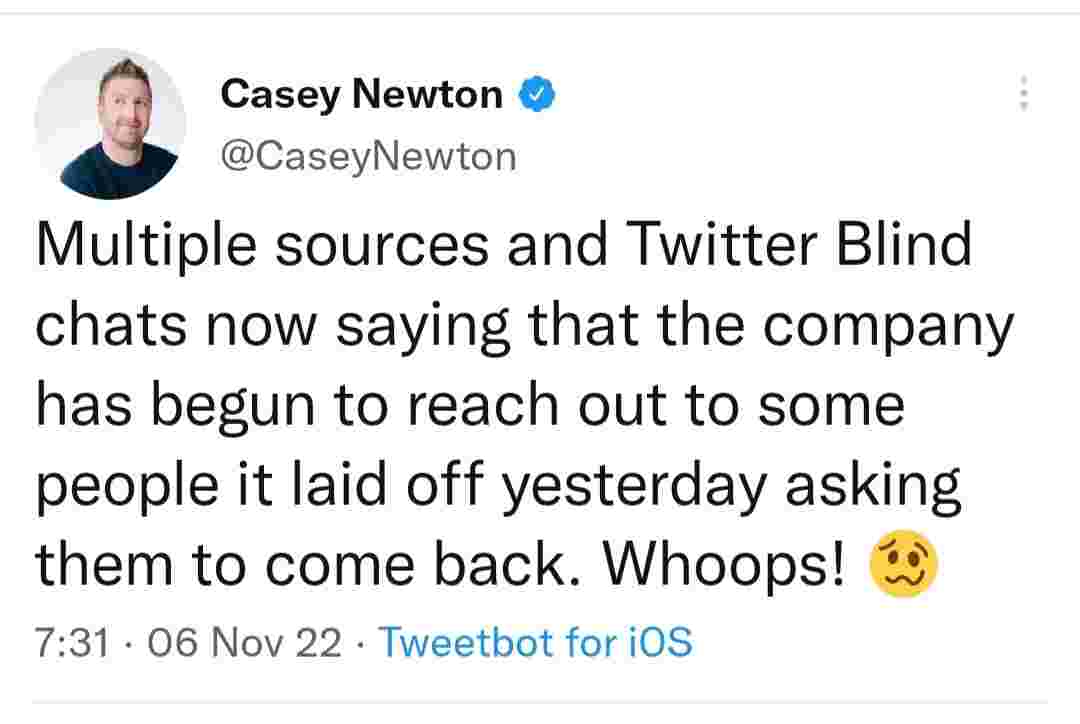Click the 7:31 tweet timestamp
This screenshot has height=724, width=1080.
70,641
